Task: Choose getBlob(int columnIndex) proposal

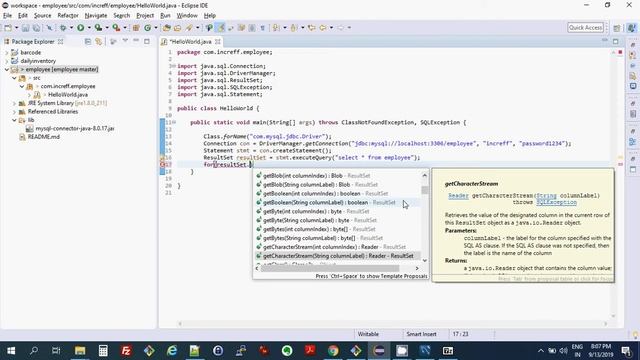Action: (337, 176)
